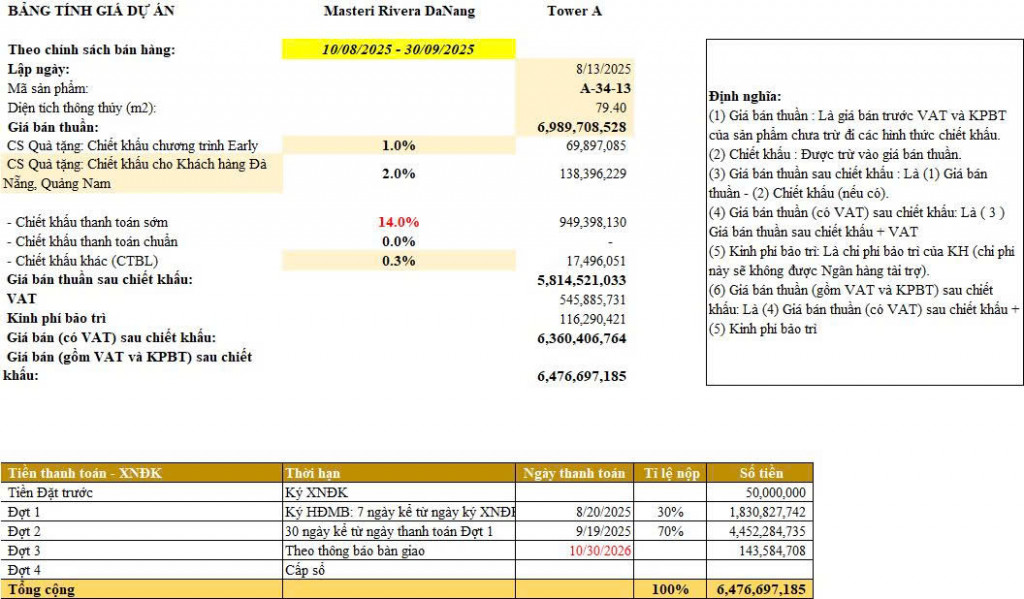Click the 'Tiền thanh toán - XNĐK' table header
The image size is (1024, 599).
pyautogui.click(x=142, y=473)
